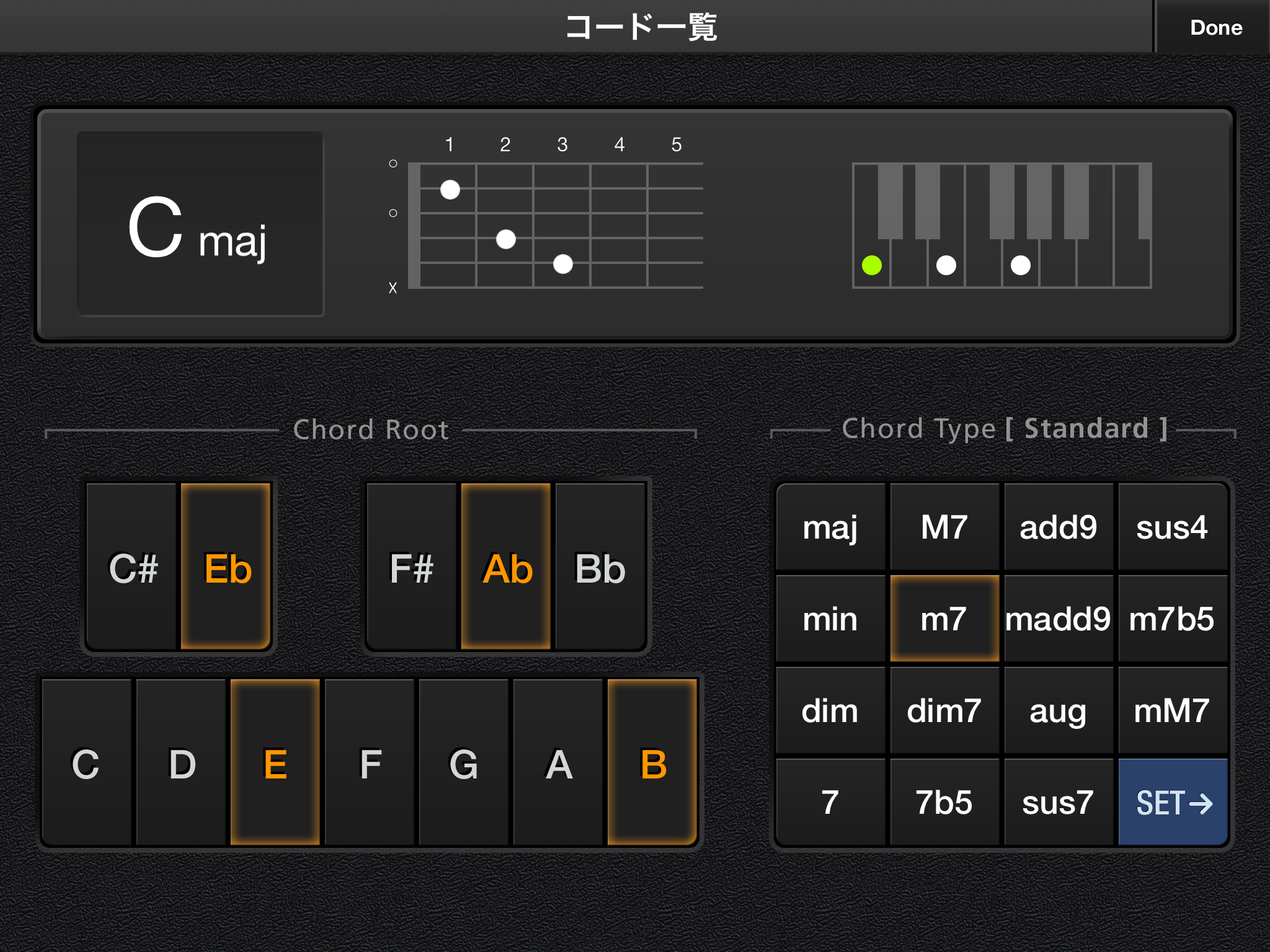Choose the dim7 chord type
The width and height of the screenshot is (1270, 952).
coord(944,710)
